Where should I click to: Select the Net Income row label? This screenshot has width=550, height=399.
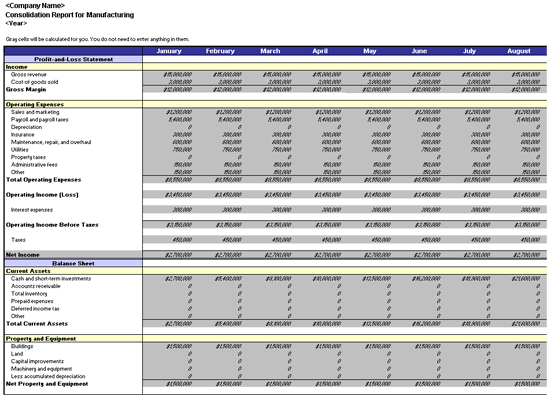coord(22,255)
